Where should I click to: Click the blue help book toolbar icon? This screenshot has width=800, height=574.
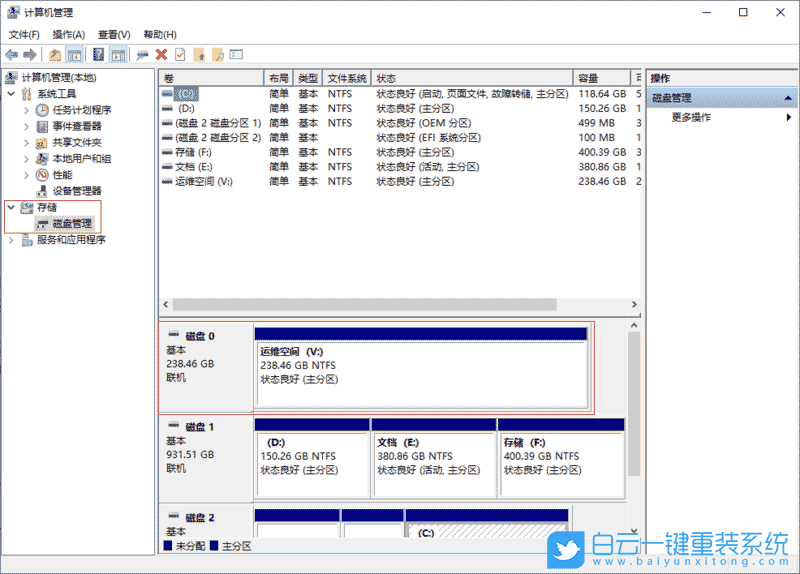tap(99, 54)
